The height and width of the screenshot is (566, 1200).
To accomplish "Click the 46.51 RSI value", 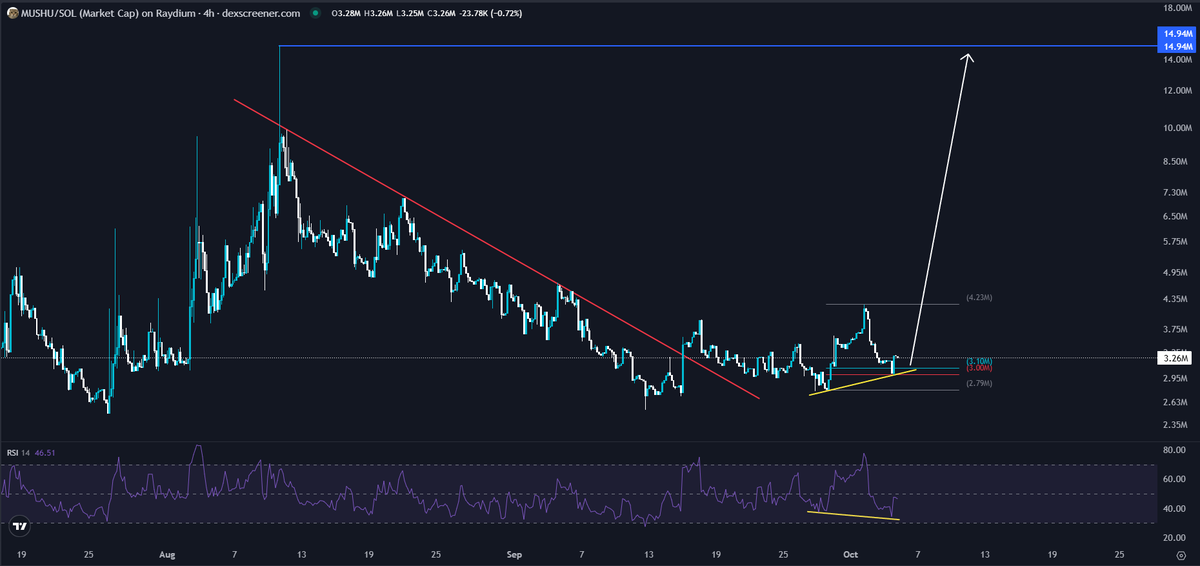I will 43,452.
